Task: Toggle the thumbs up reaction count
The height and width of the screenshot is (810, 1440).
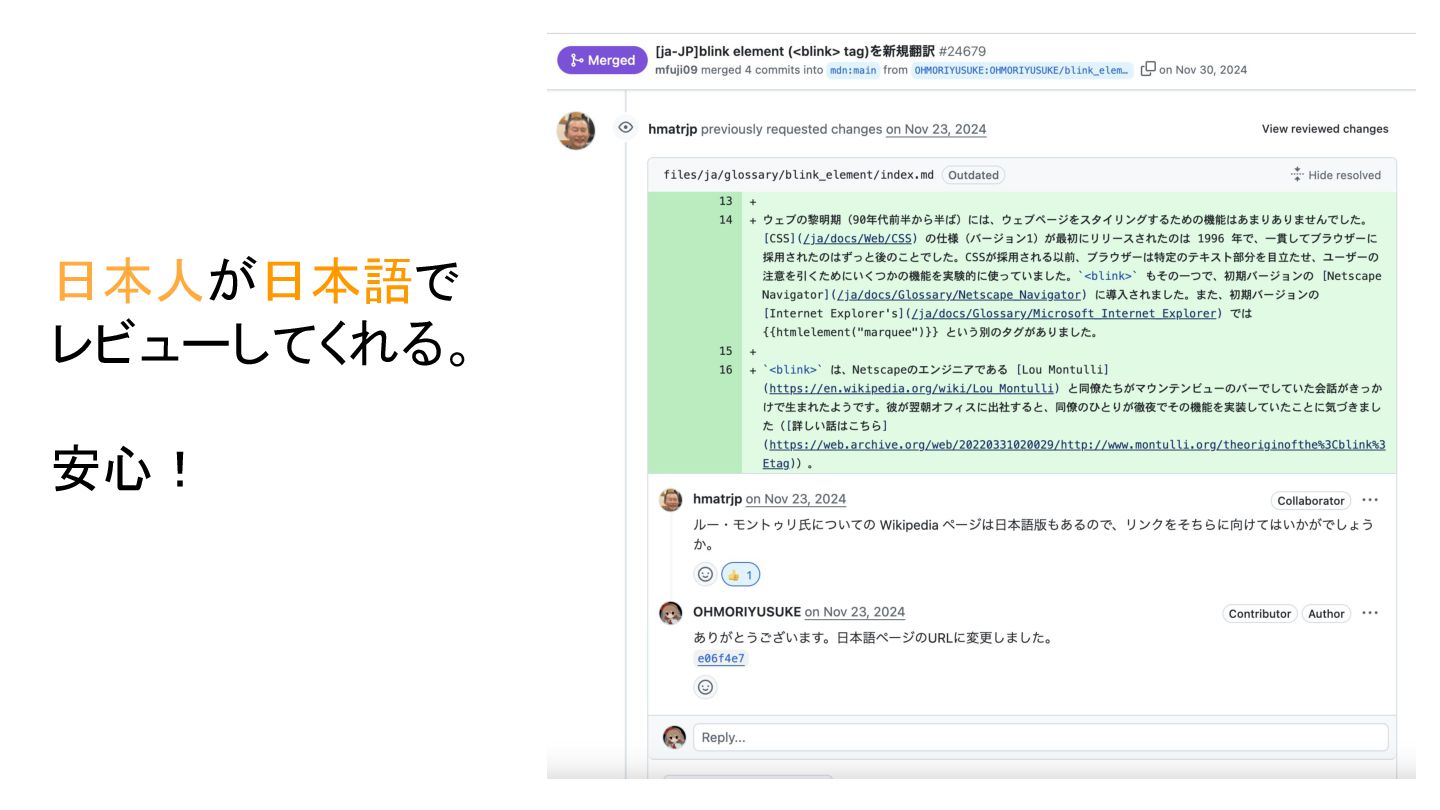Action: pyautogui.click(x=741, y=575)
